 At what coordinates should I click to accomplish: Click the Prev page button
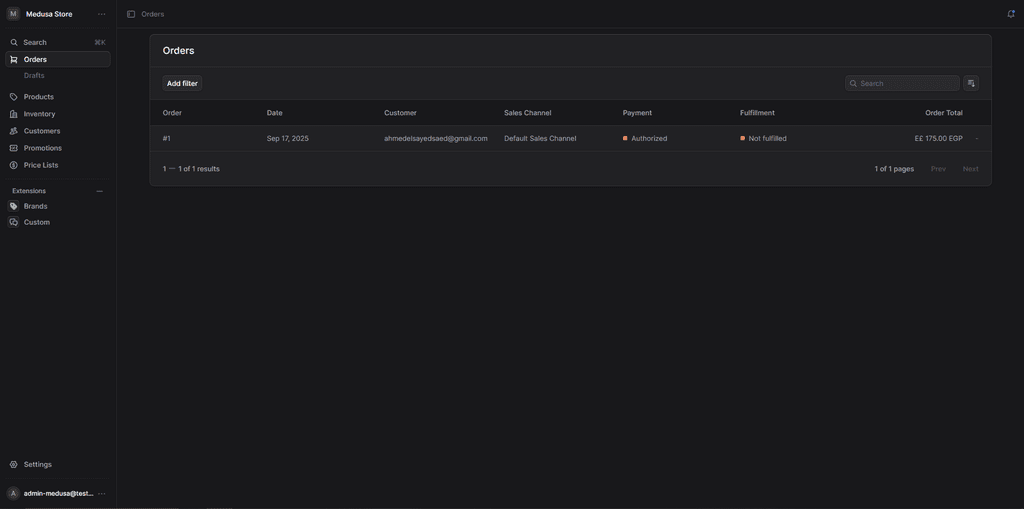click(x=938, y=169)
